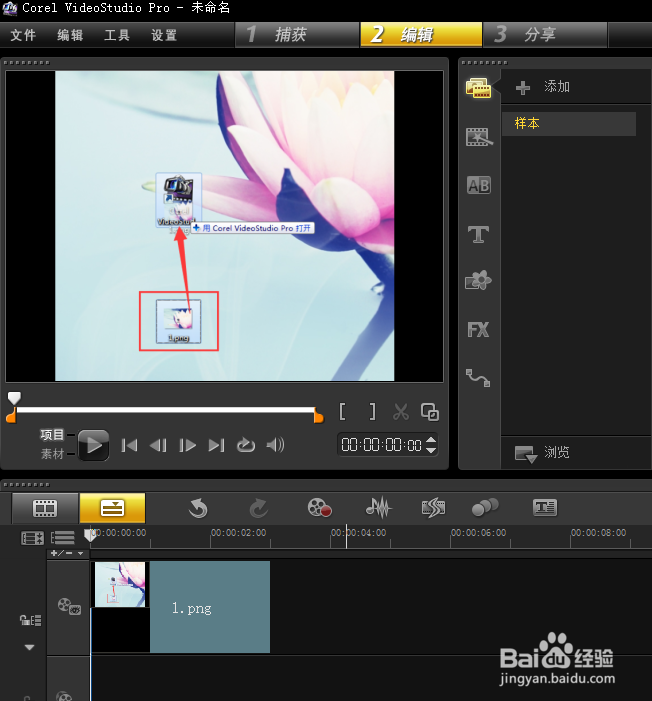The width and height of the screenshot is (652, 701).
Task: Open the motion tracking tool
Action: click(x=485, y=507)
